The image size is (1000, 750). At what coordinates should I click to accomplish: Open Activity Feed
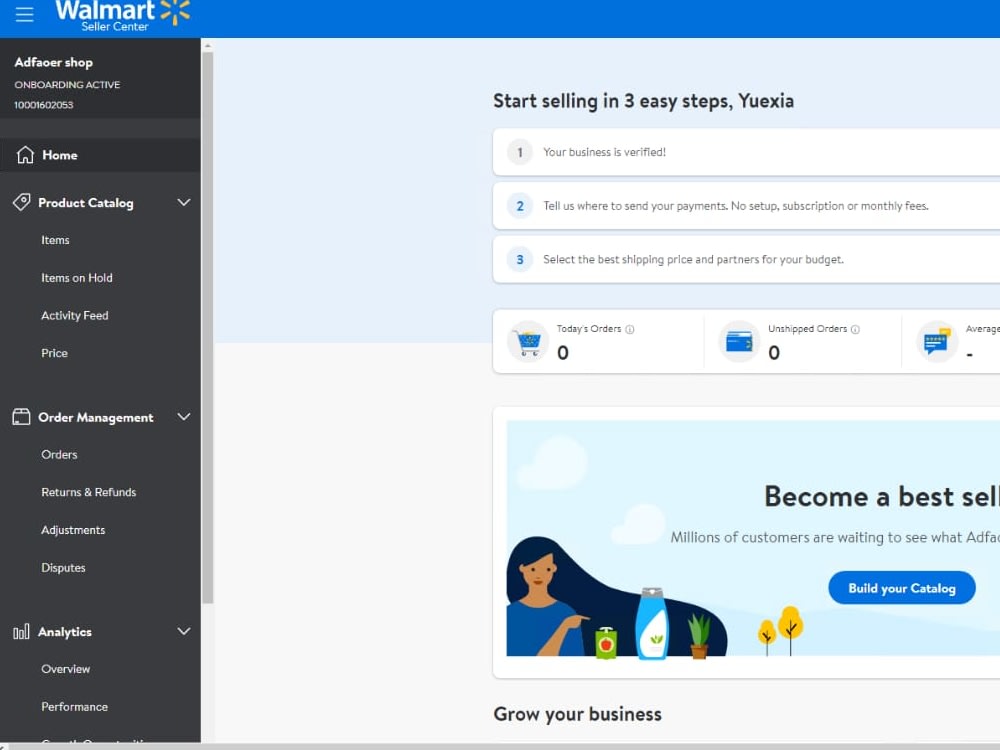[x=75, y=316]
